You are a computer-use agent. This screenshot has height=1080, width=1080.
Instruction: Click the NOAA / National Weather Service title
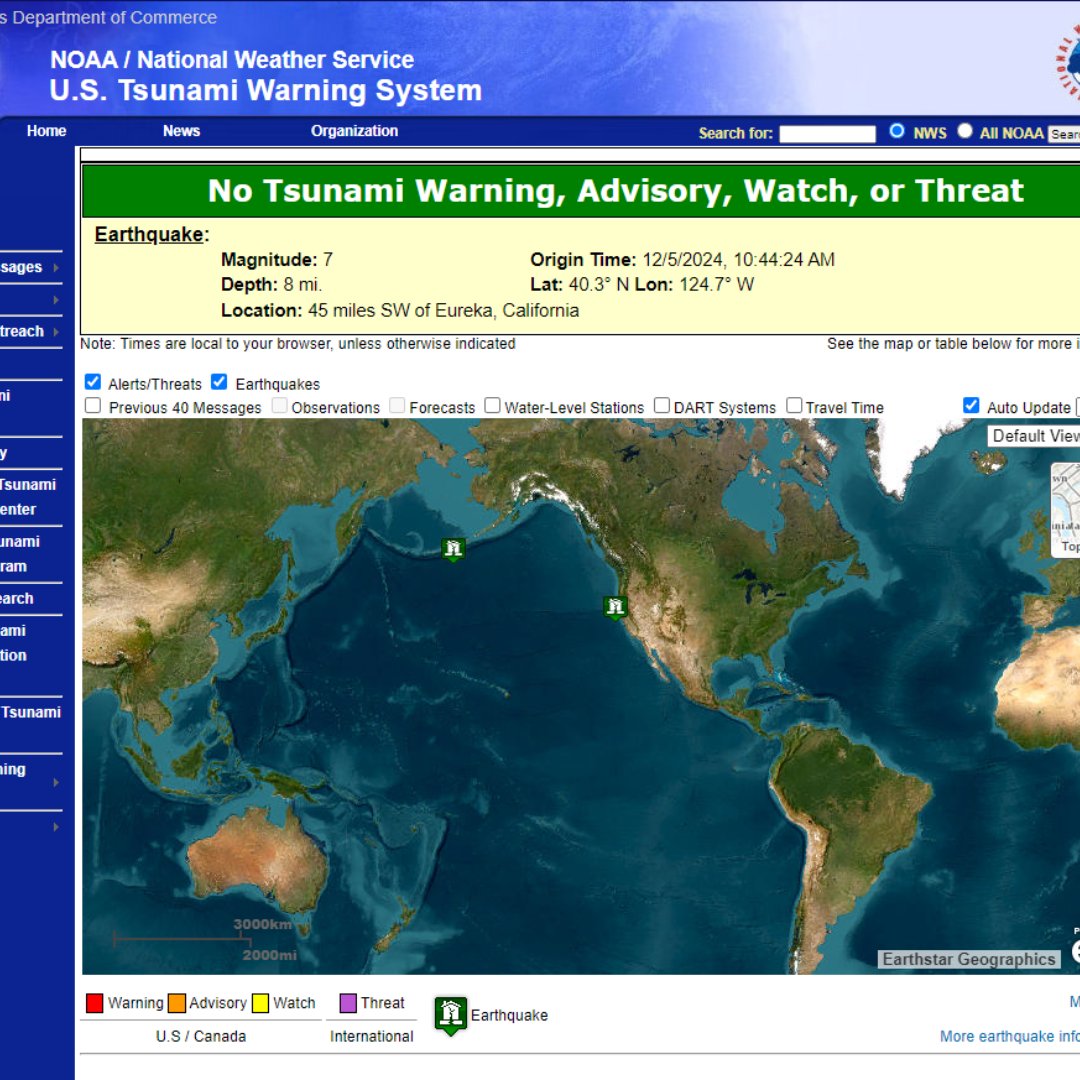[x=232, y=60]
